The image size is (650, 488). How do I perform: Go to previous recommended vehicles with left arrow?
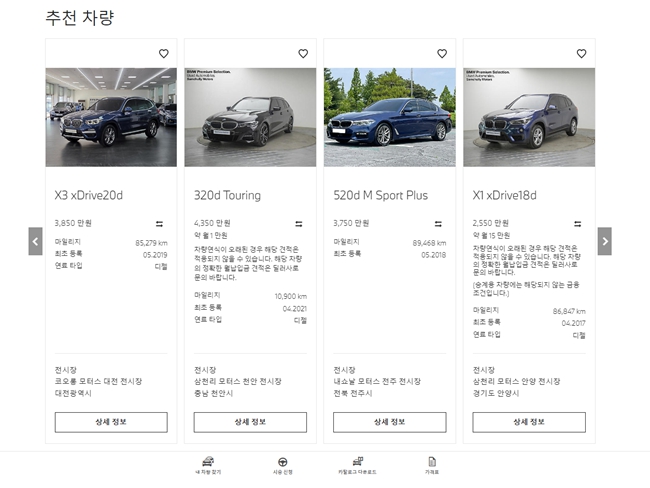coord(35,241)
